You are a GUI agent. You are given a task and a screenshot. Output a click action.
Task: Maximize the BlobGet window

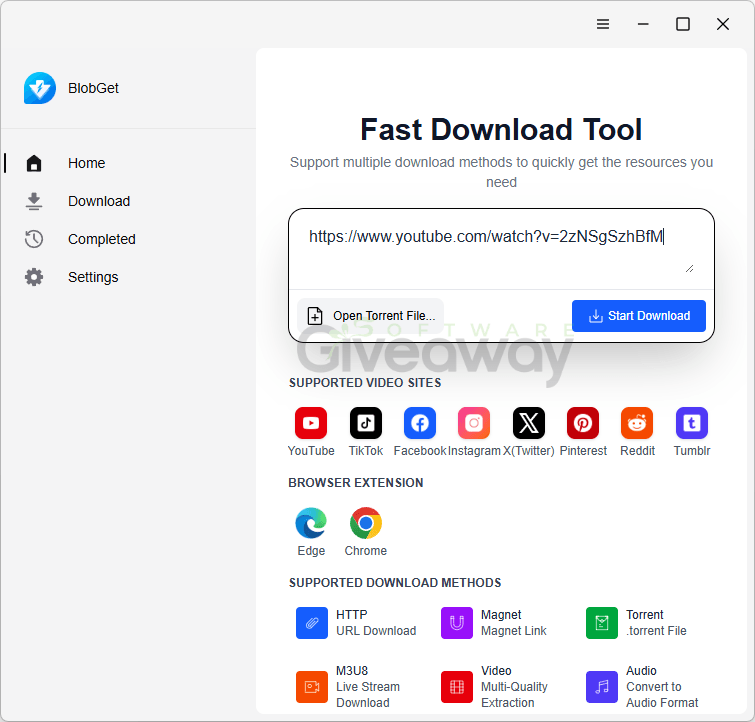point(683,24)
